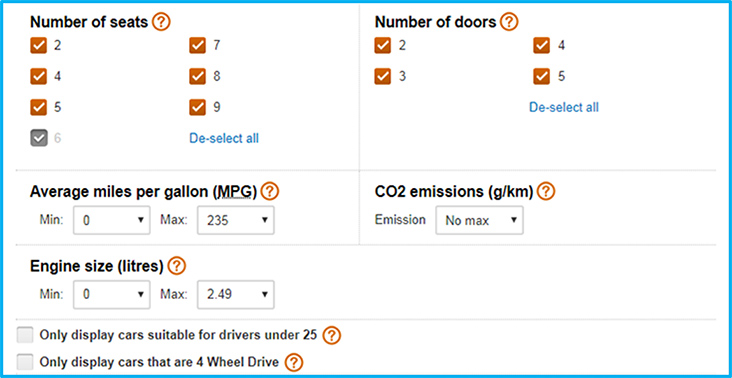
Task: Open help icon for Number of seats
Action: click(x=162, y=22)
